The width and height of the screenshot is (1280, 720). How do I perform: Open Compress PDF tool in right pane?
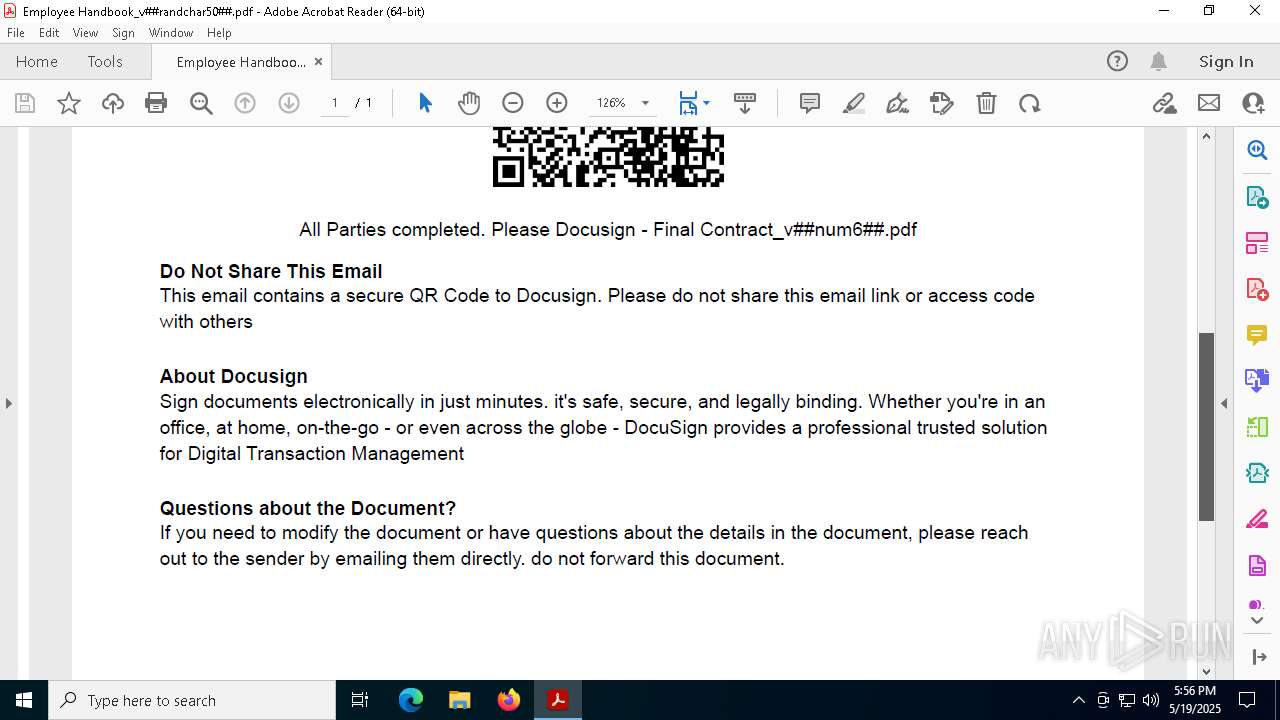(1257, 473)
